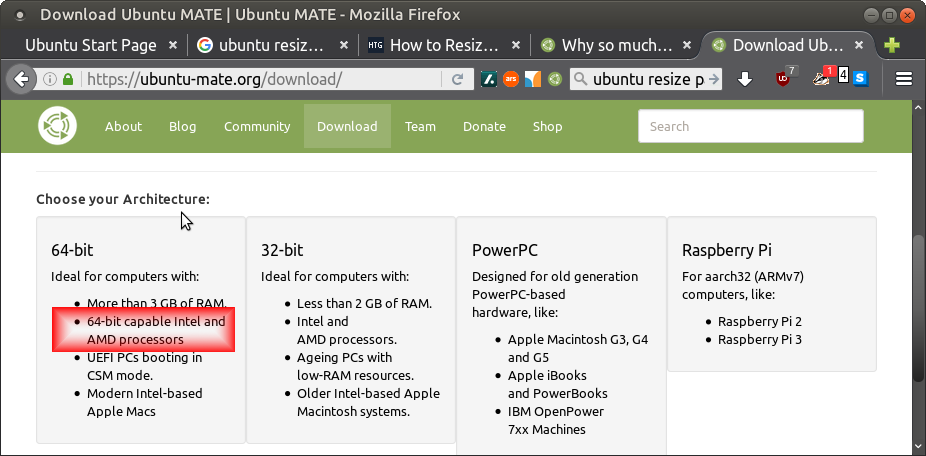This screenshot has height=456, width=926.
Task: Choose the 32-bit architecture card heading
Action: [x=282, y=250]
